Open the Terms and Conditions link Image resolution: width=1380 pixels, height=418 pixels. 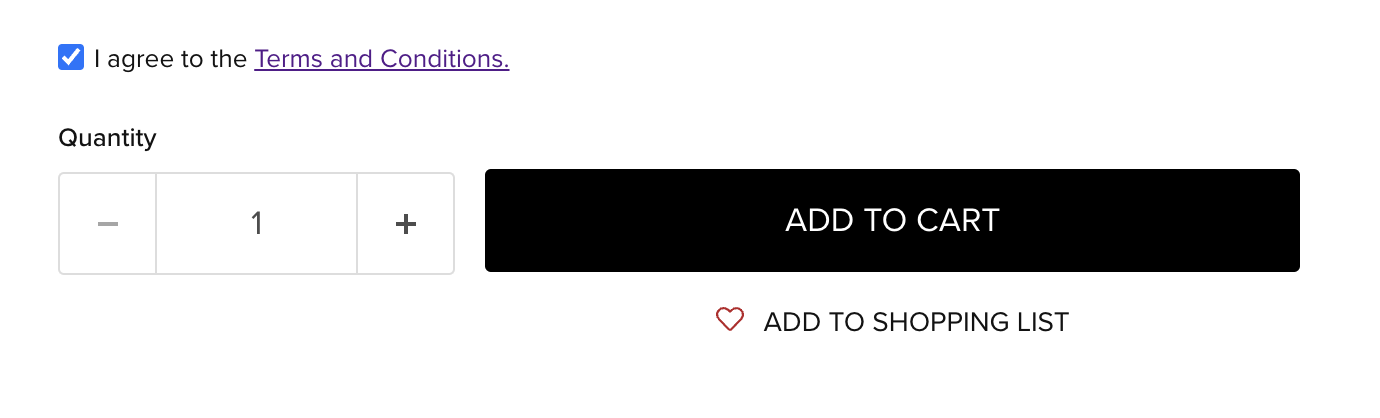382,59
